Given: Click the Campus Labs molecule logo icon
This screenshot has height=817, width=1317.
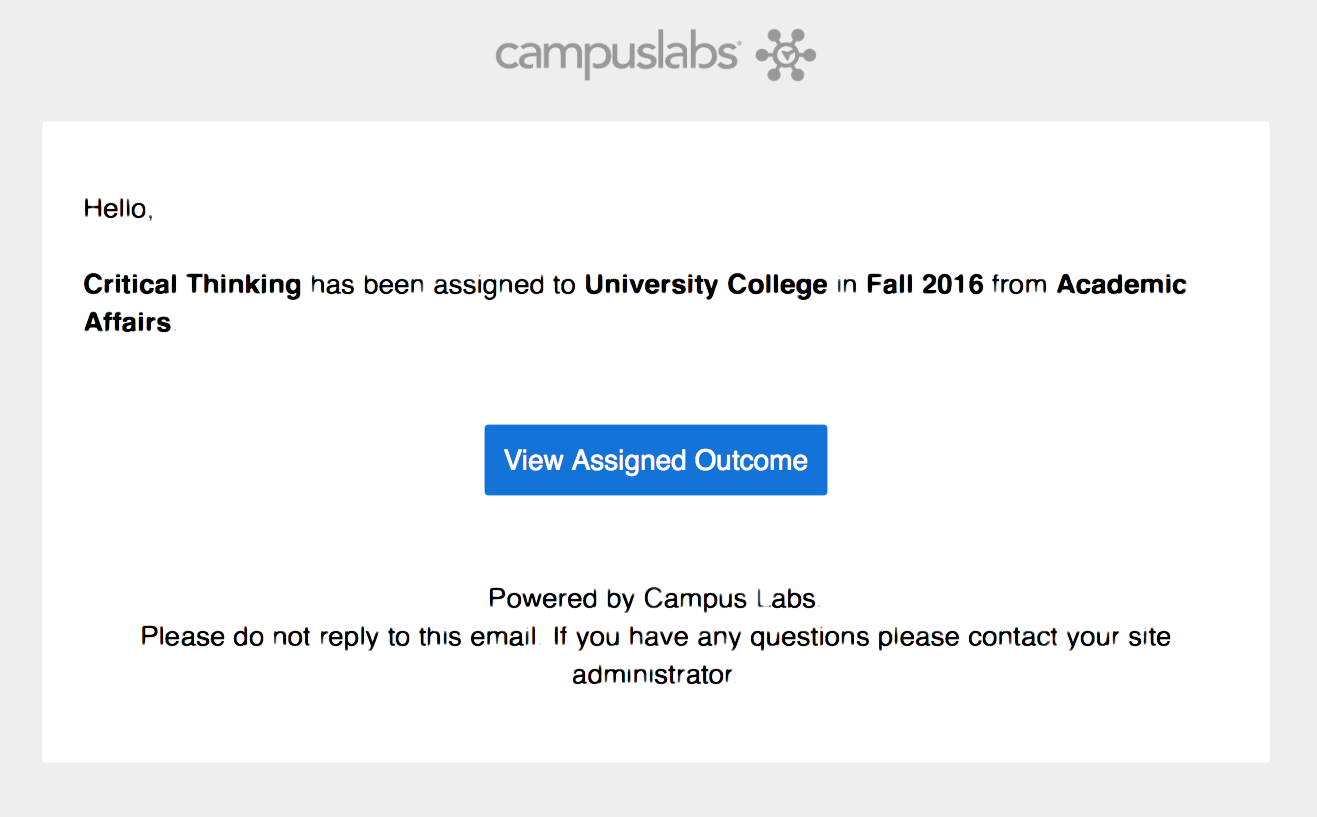Looking at the screenshot, I should [x=786, y=54].
